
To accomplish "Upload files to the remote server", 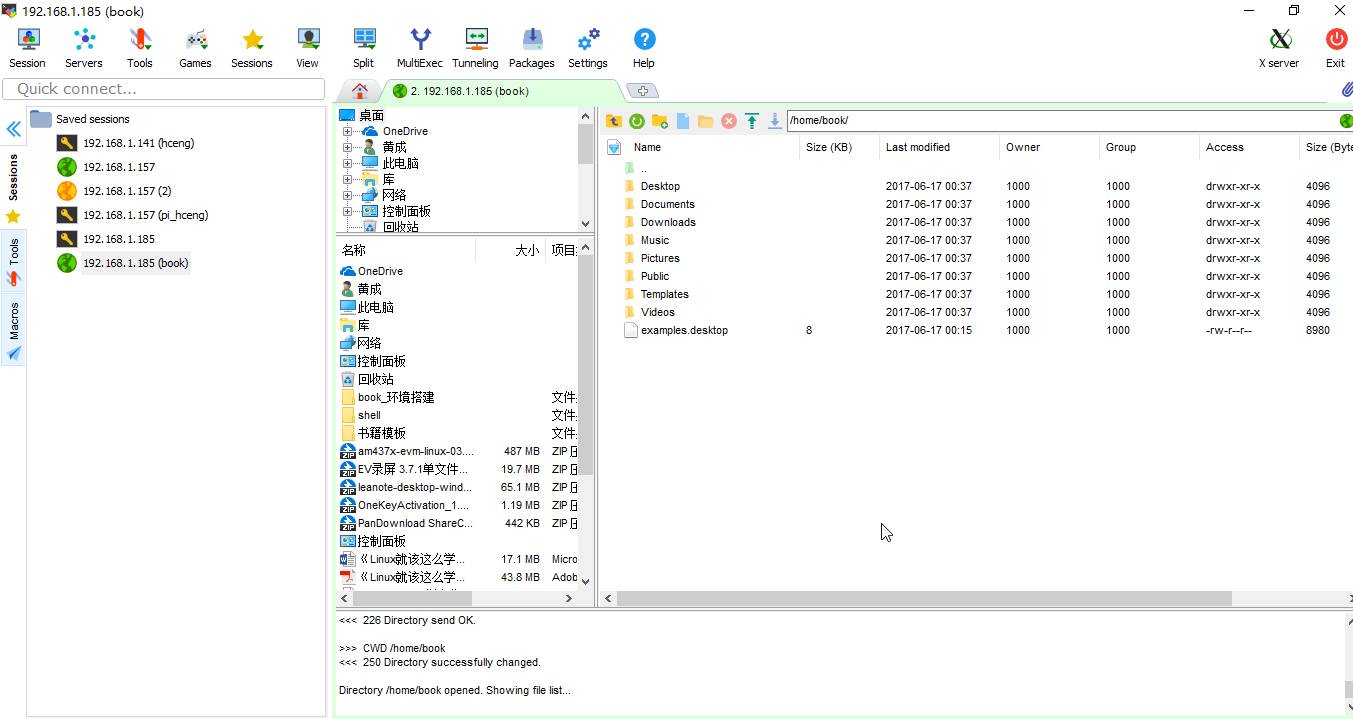I will point(752,121).
